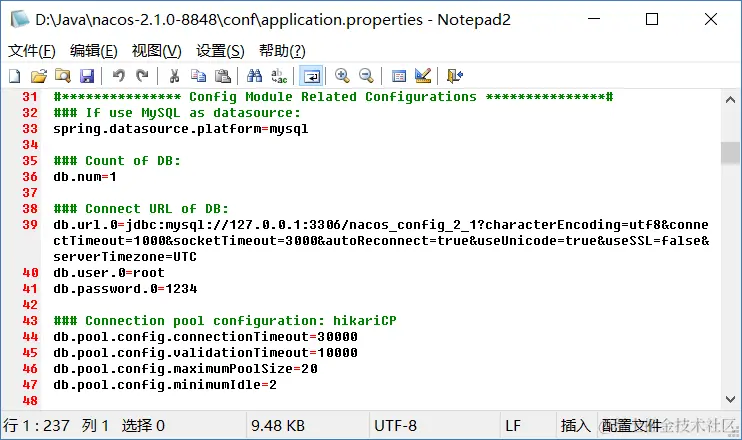Minimize the Notepad2 window
The width and height of the screenshot is (742, 440).
(x=594, y=19)
